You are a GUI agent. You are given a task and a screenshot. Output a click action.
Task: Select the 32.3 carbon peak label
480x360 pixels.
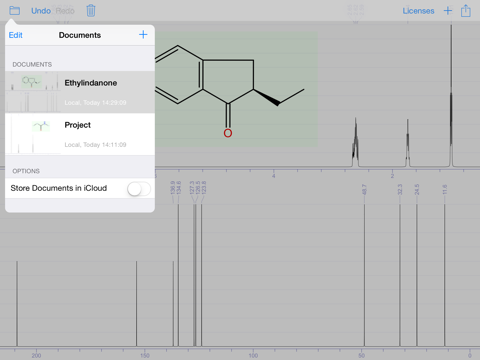(400, 189)
